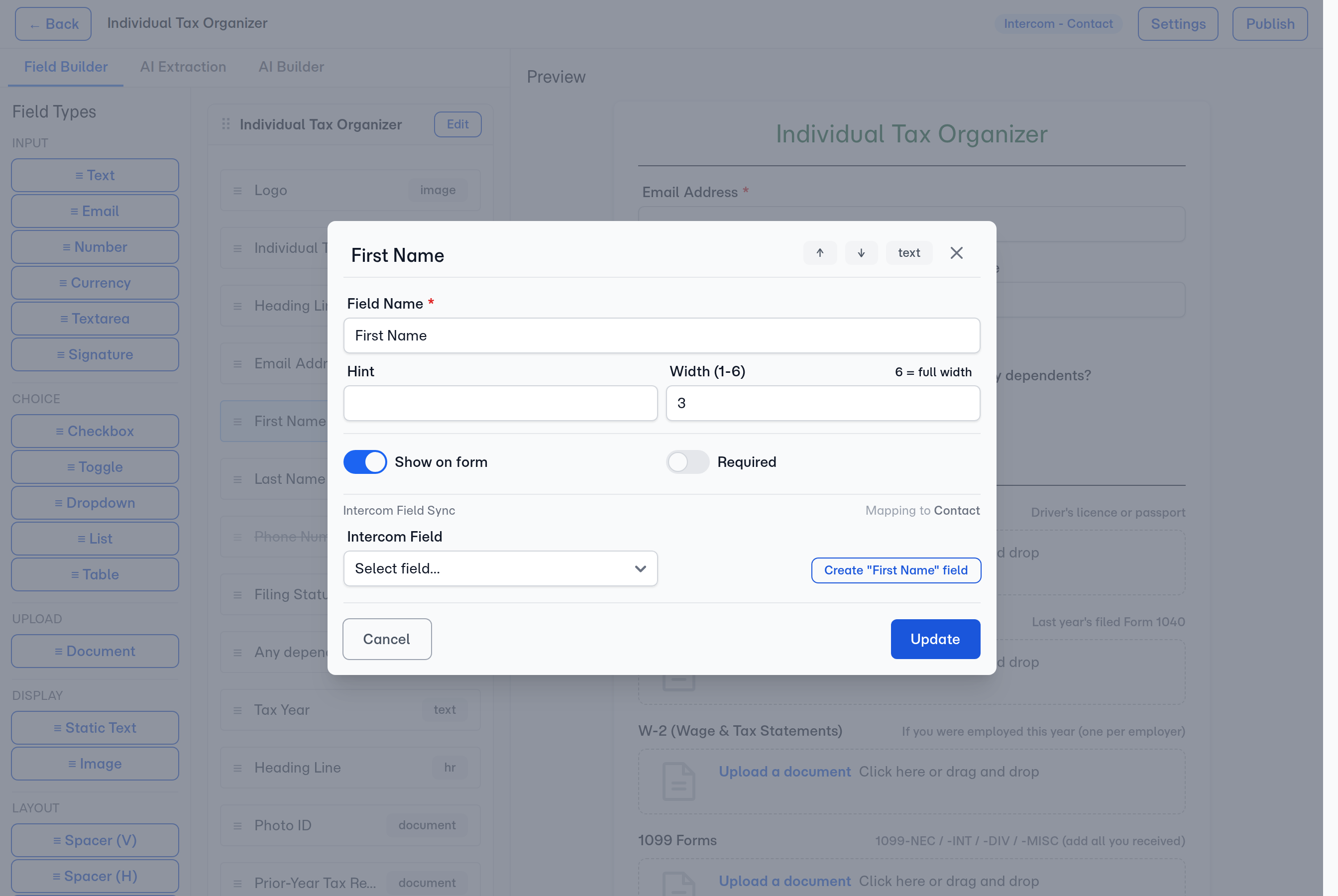1338x896 pixels.
Task: Add a Text field type
Action: pyautogui.click(x=95, y=175)
